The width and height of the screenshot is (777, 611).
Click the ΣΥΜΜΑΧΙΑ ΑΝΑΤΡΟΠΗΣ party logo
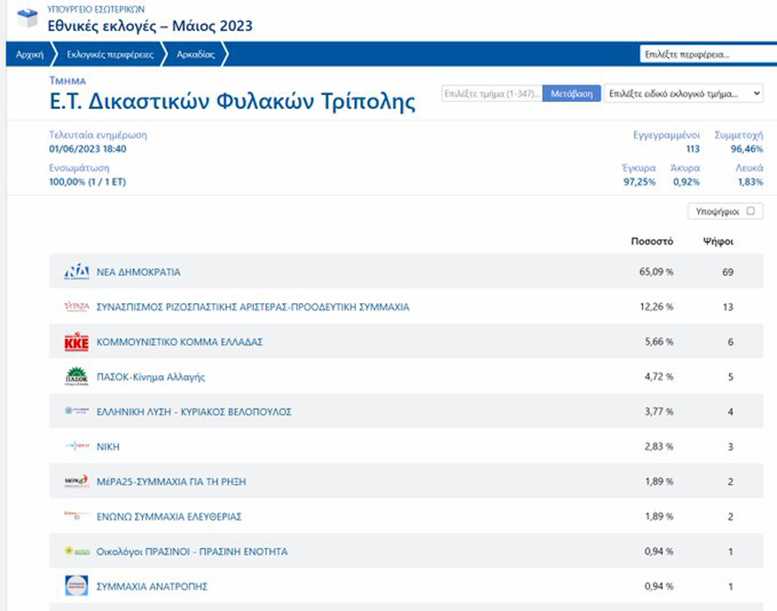(77, 586)
